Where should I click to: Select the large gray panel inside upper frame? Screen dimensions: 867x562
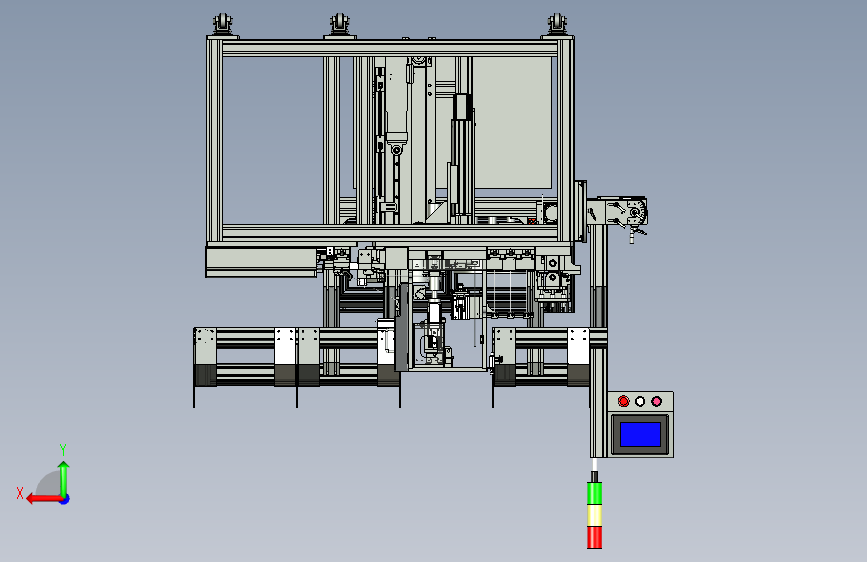coord(512,122)
